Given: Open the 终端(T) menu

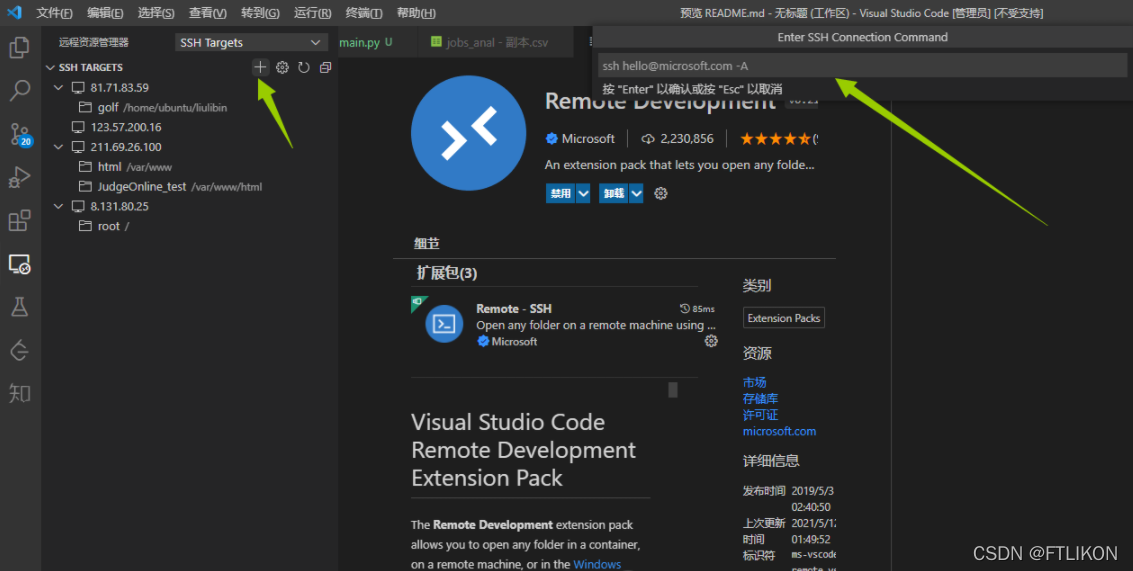Looking at the screenshot, I should [x=364, y=13].
